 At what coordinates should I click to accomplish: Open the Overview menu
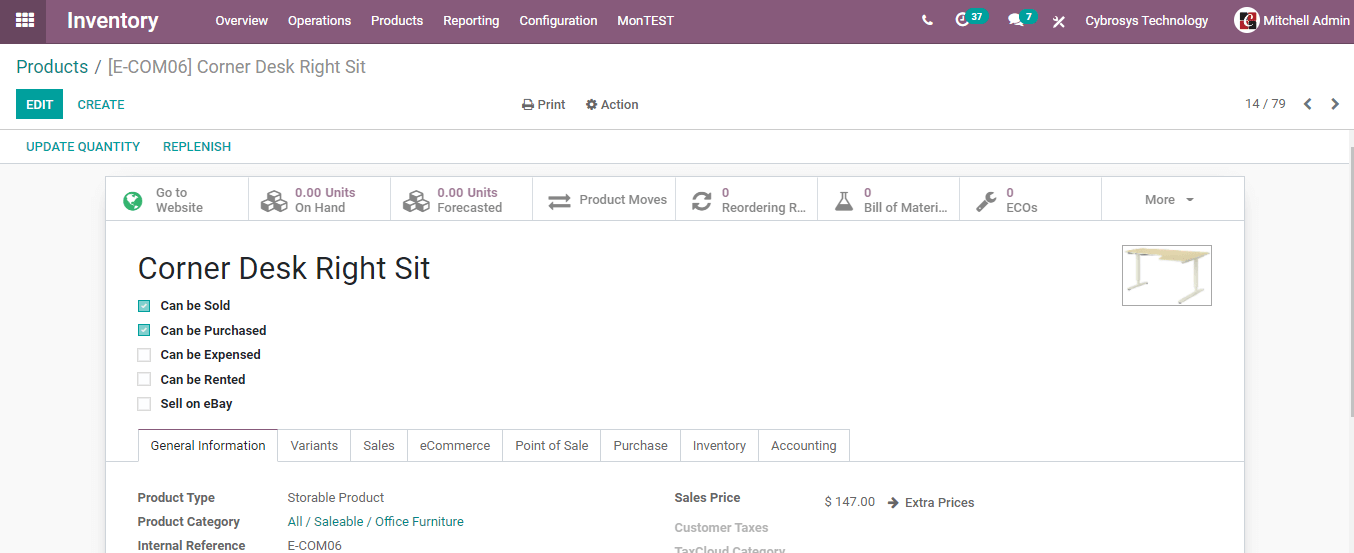[x=241, y=20]
